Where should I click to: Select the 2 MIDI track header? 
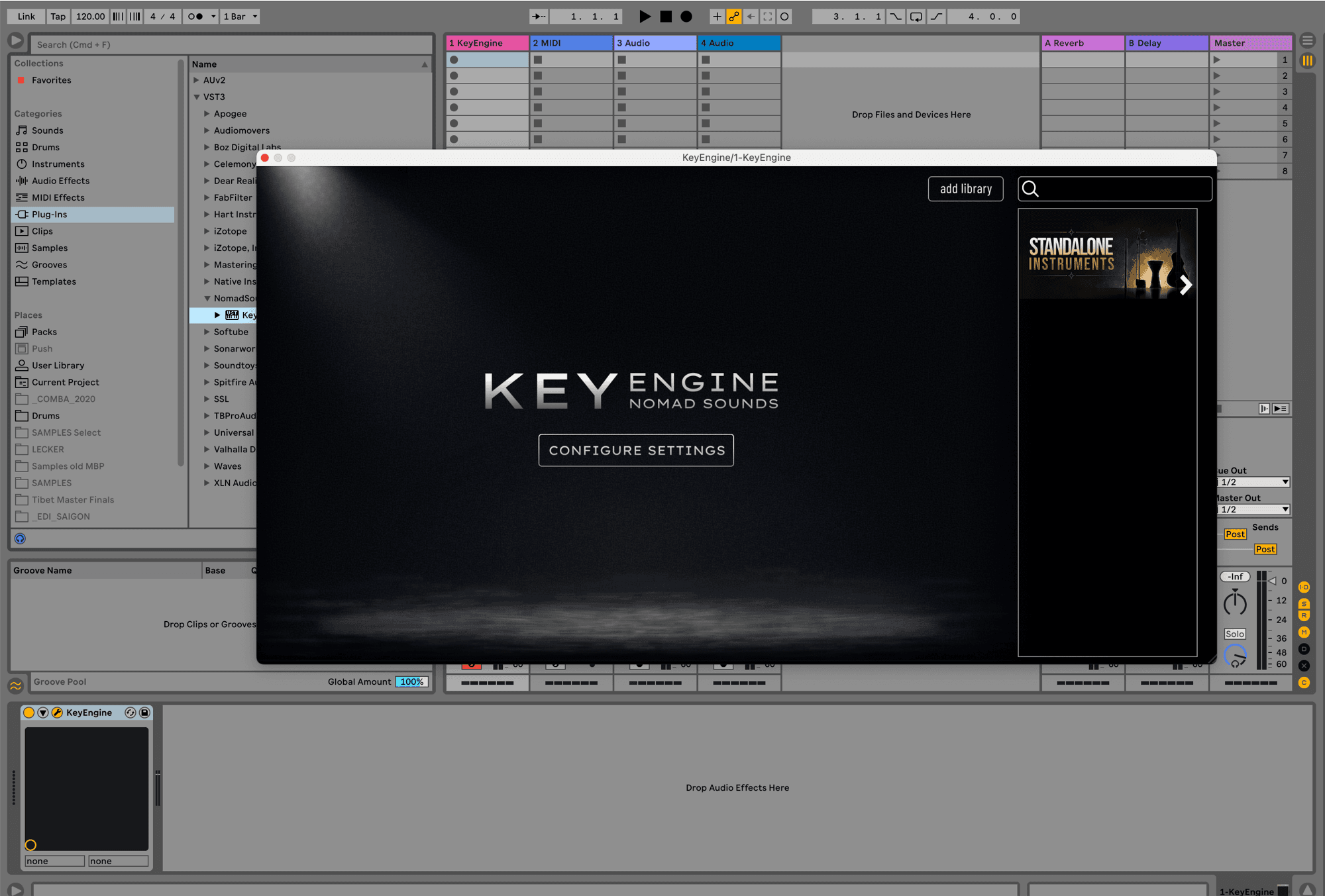[571, 43]
